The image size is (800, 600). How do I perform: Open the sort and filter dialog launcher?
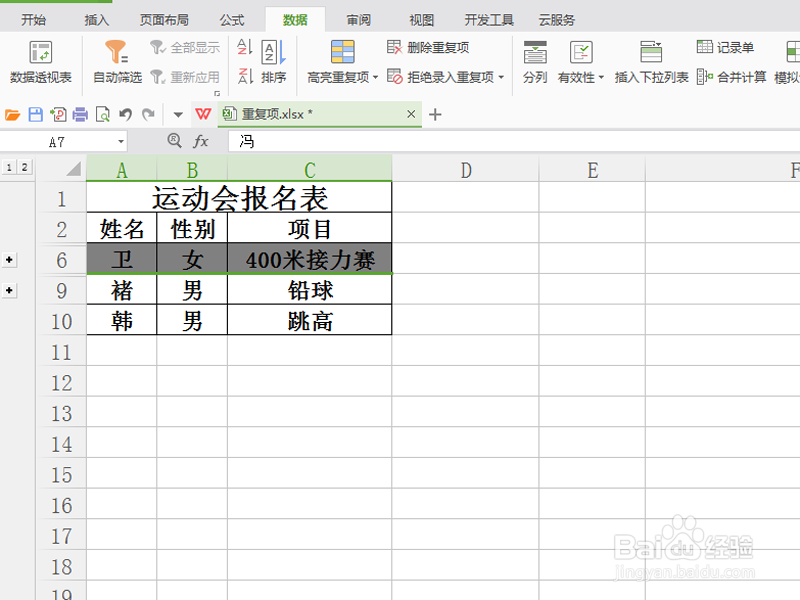[x=217, y=93]
